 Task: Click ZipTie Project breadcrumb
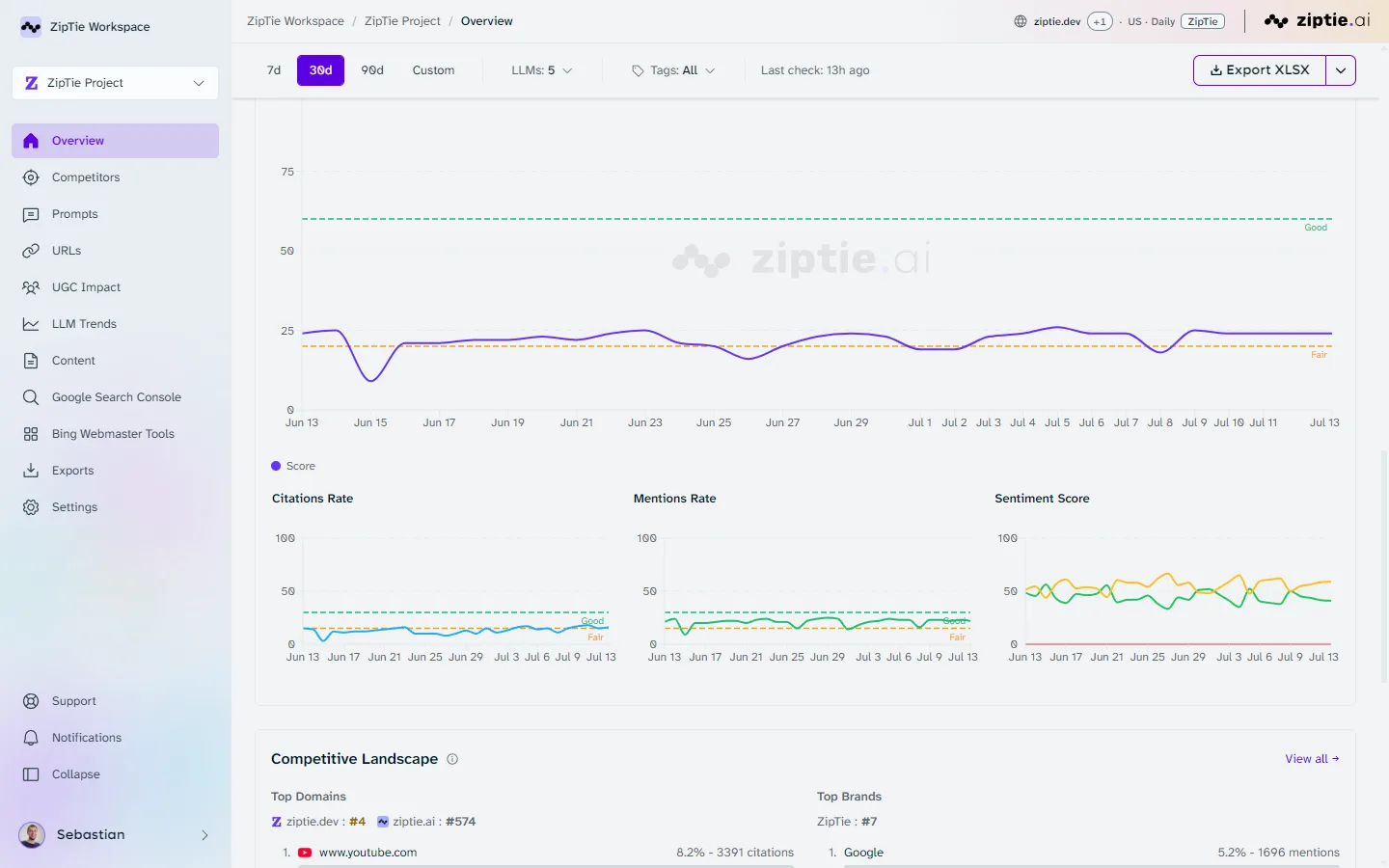pos(402,21)
